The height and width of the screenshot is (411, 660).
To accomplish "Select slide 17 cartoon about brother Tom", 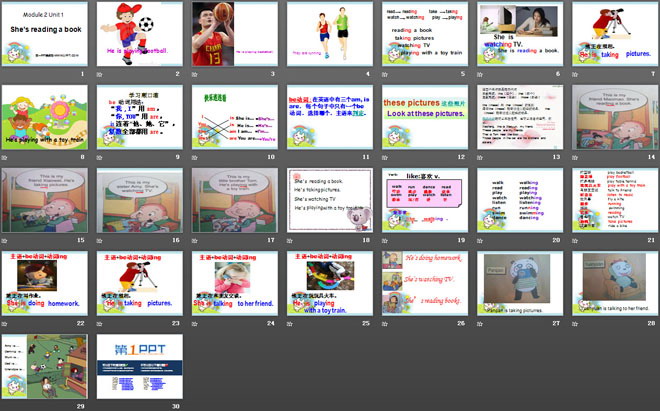I will point(235,200).
